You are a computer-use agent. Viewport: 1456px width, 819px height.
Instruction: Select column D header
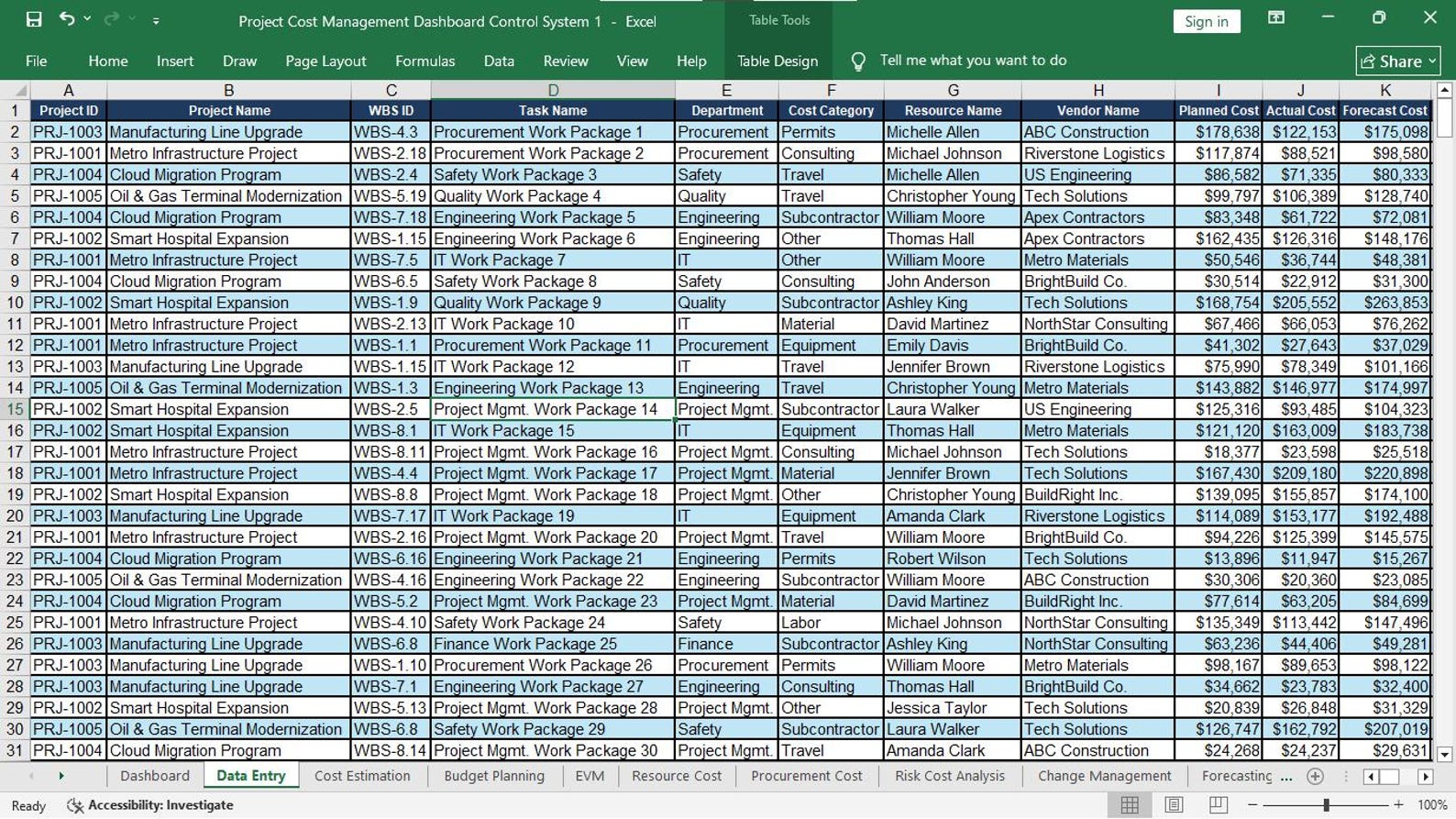click(x=553, y=90)
